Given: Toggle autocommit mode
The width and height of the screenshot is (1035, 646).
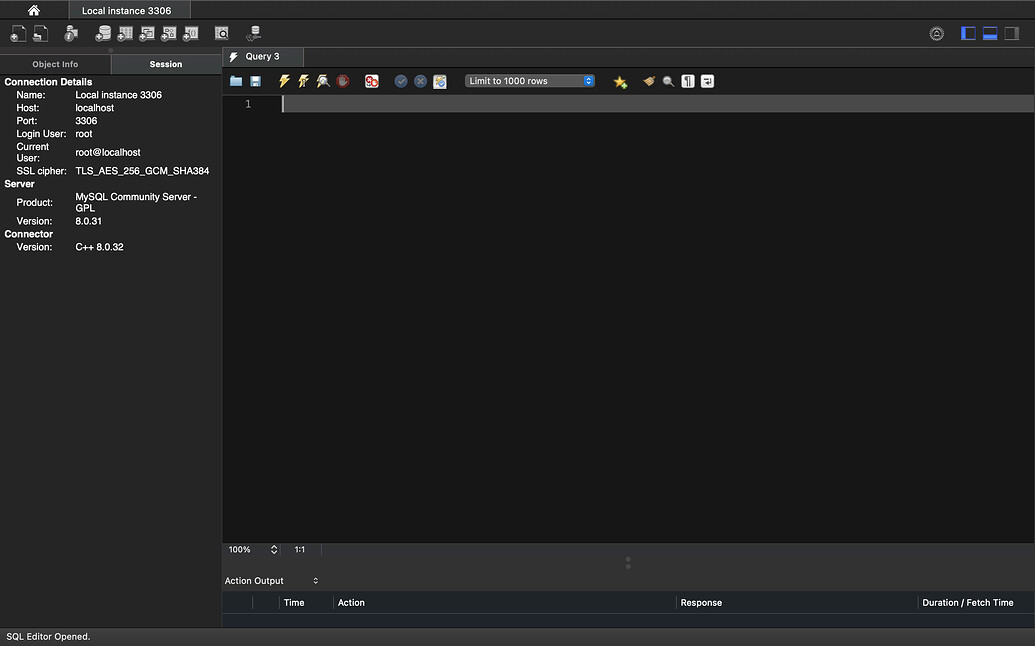Looking at the screenshot, I should (x=440, y=81).
